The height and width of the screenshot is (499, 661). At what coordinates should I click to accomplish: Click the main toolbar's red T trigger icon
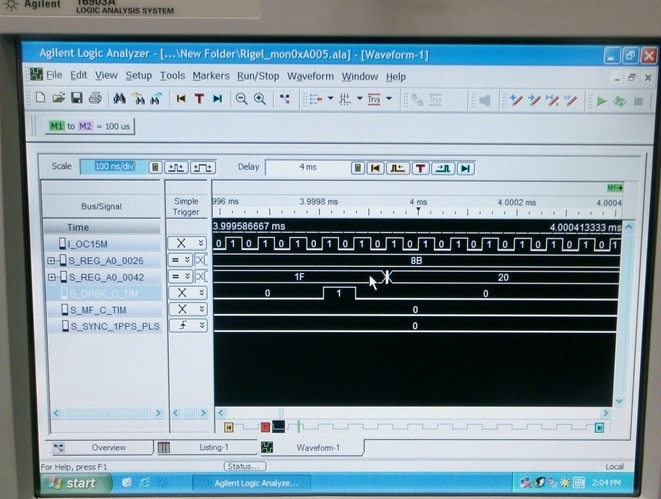pos(199,99)
